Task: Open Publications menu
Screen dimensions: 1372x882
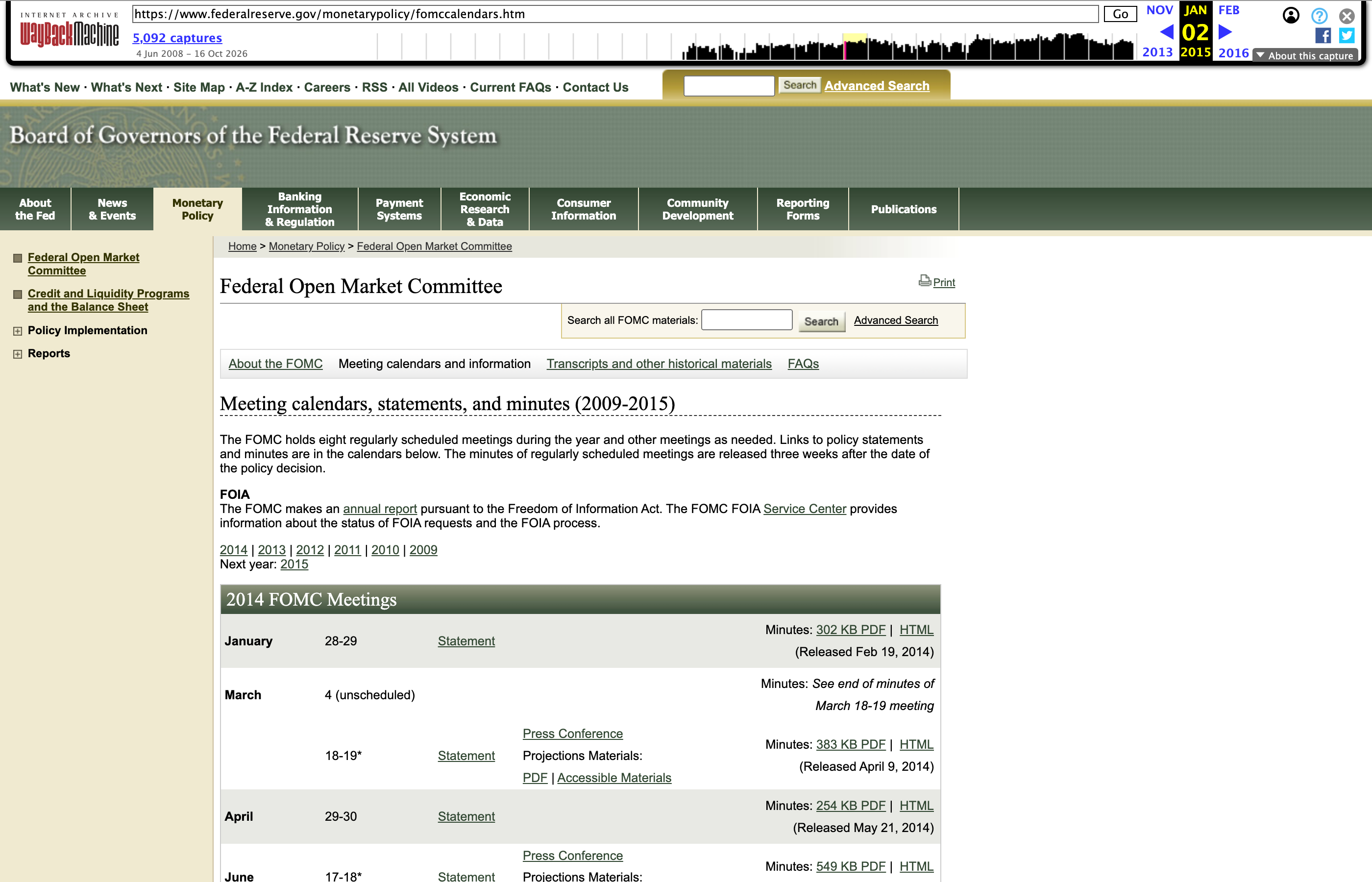Action: click(x=904, y=209)
